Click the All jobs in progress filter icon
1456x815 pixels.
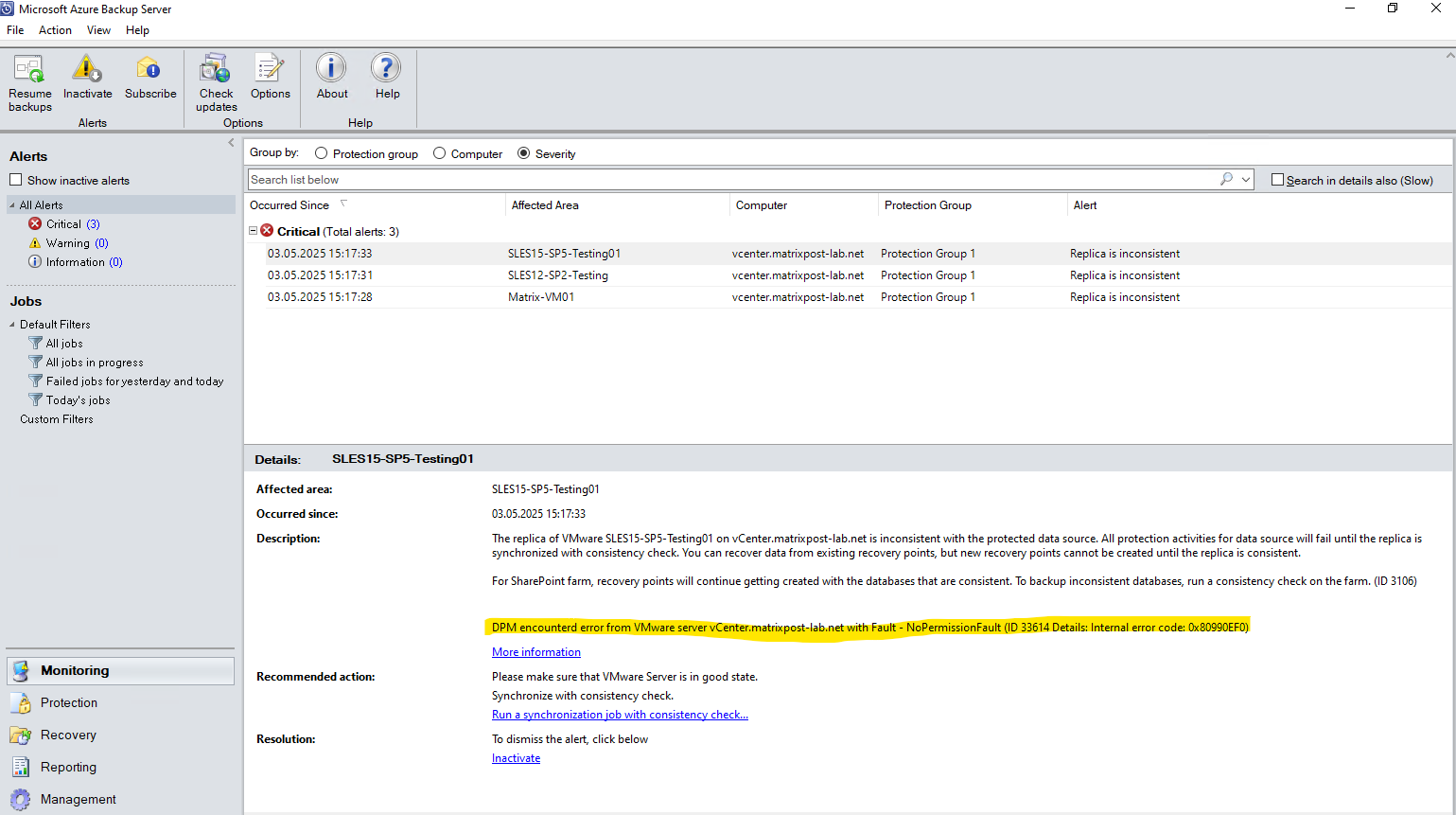[x=36, y=363]
